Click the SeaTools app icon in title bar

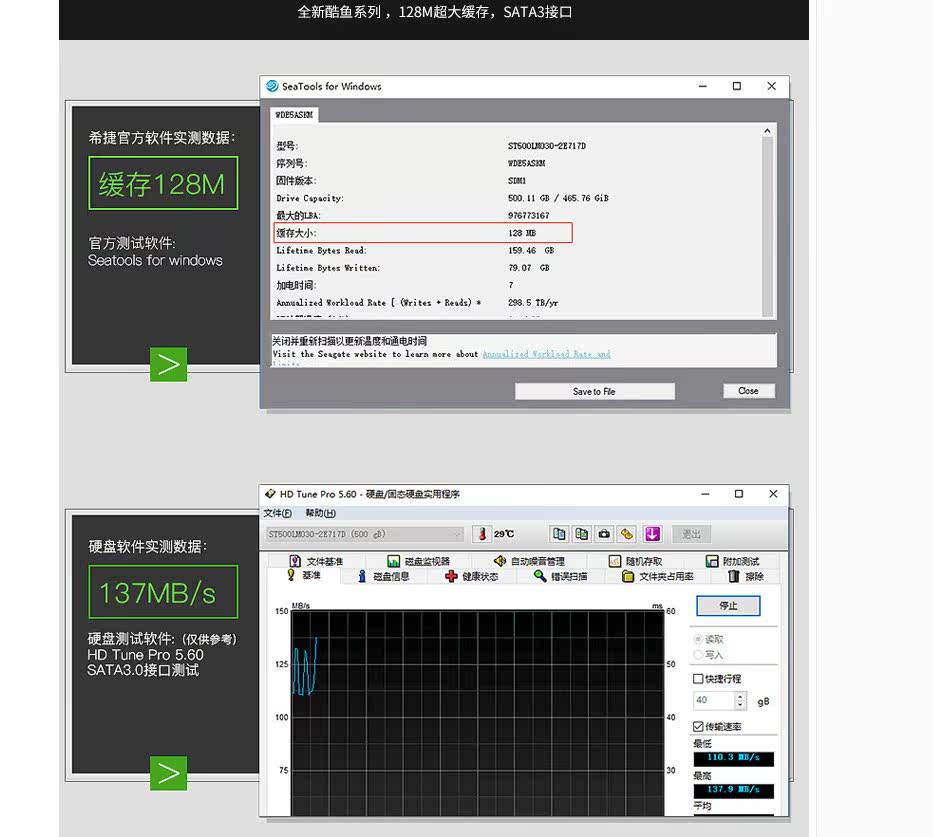point(272,86)
